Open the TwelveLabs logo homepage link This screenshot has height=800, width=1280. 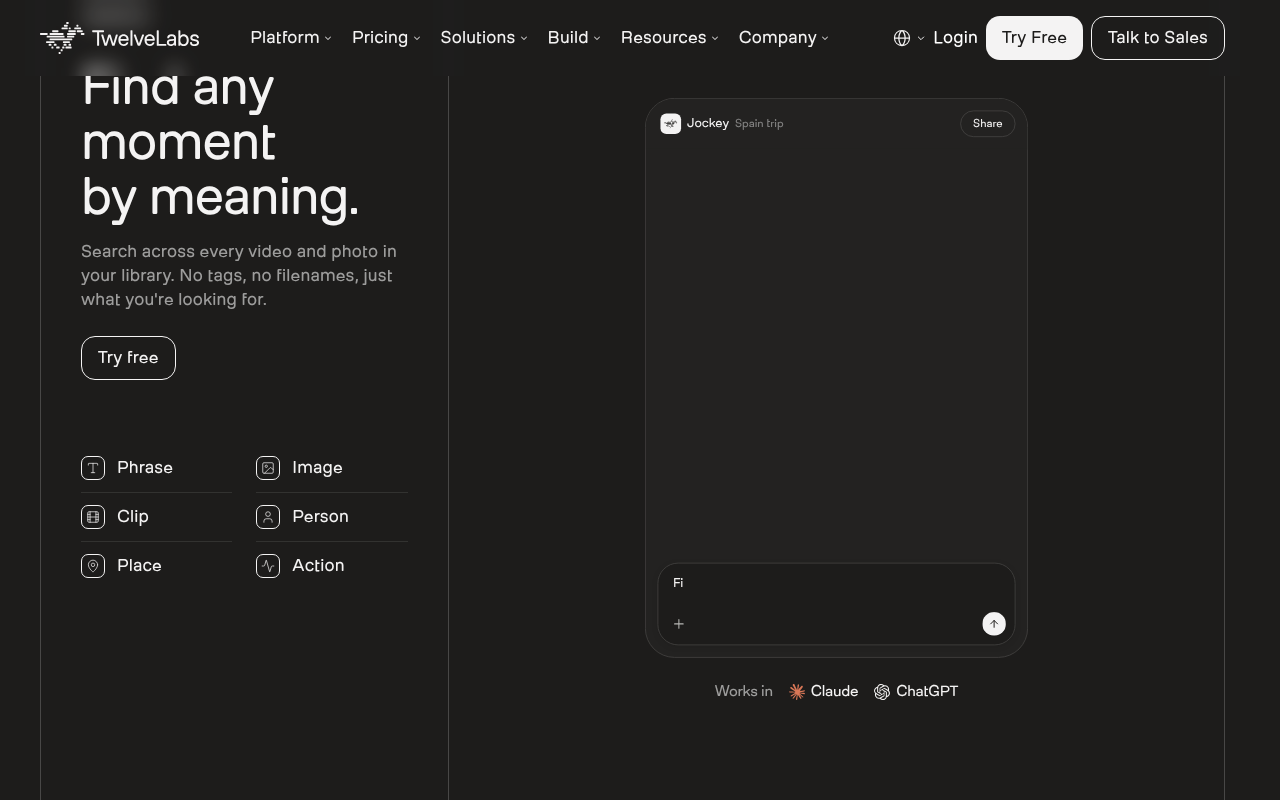coord(120,38)
